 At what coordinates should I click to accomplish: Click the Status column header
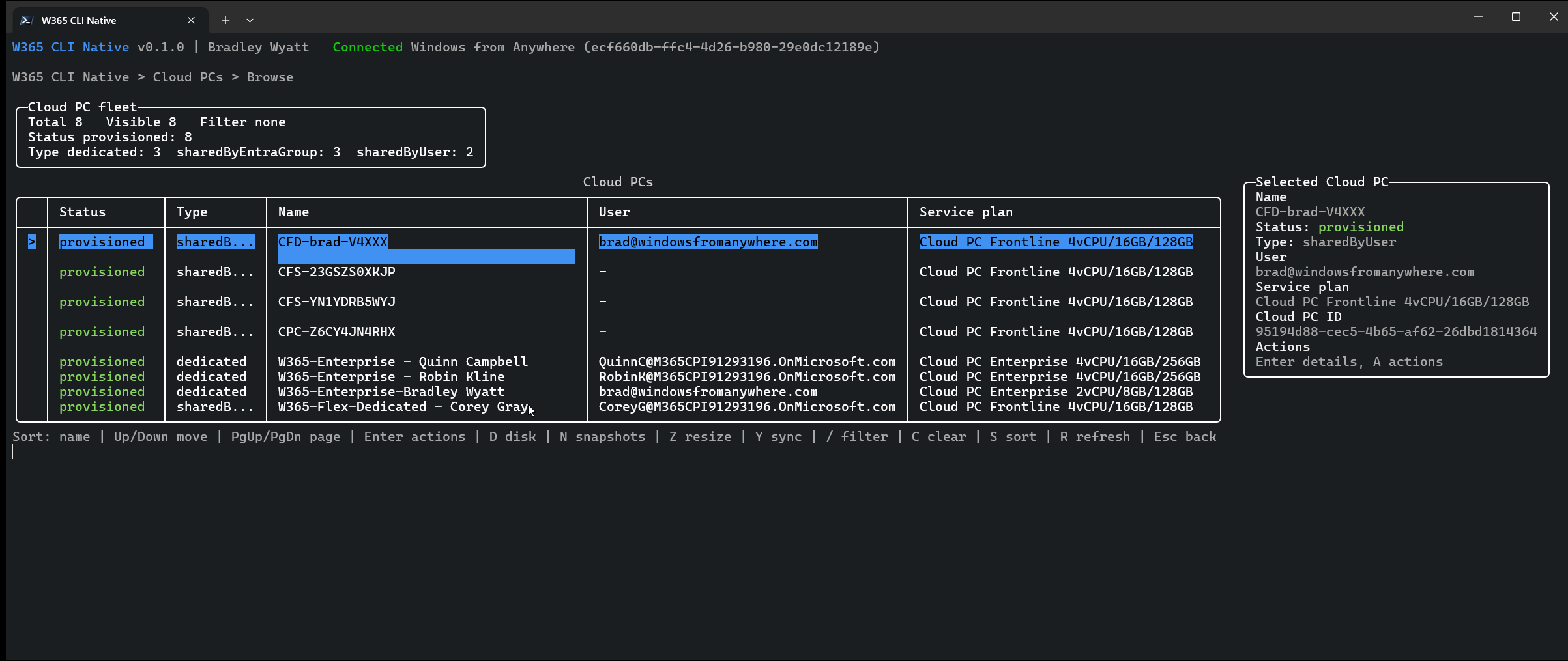[82, 212]
